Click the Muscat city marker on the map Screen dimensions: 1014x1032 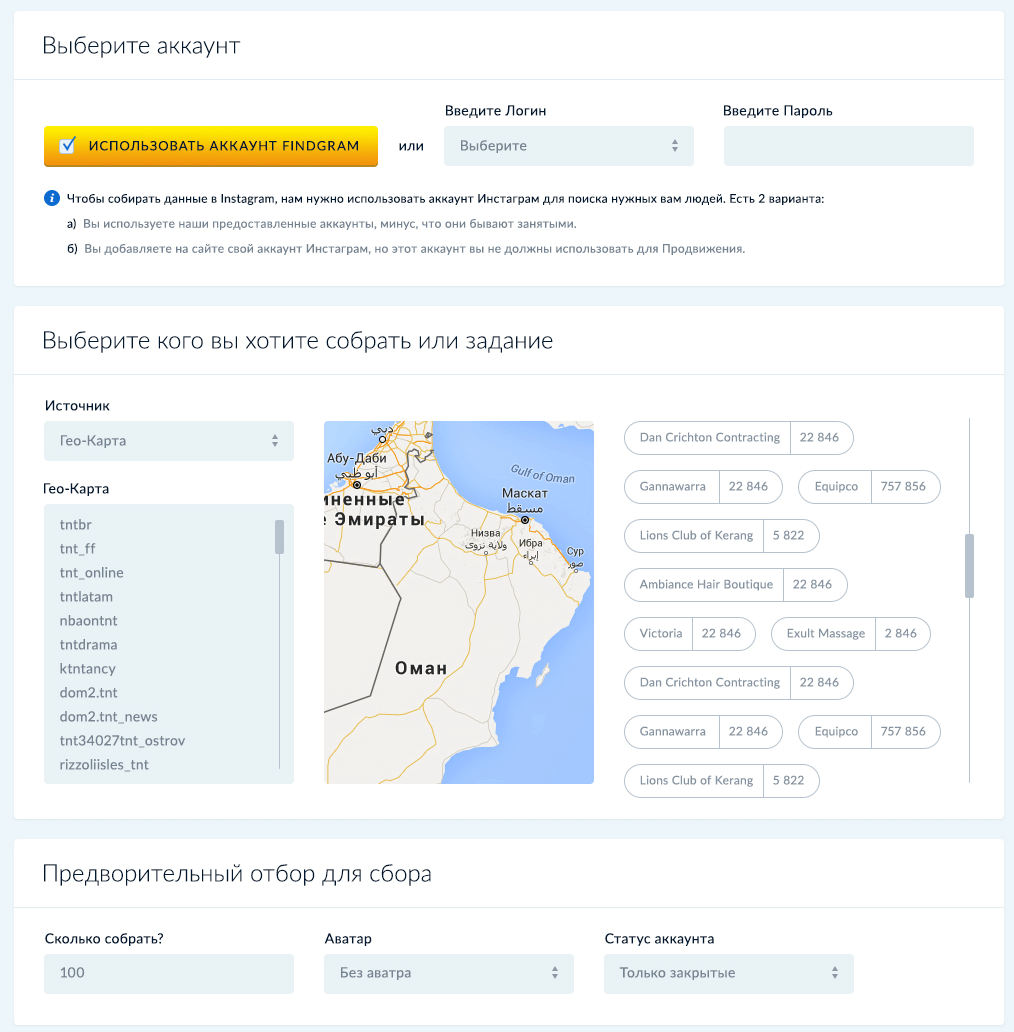click(524, 520)
